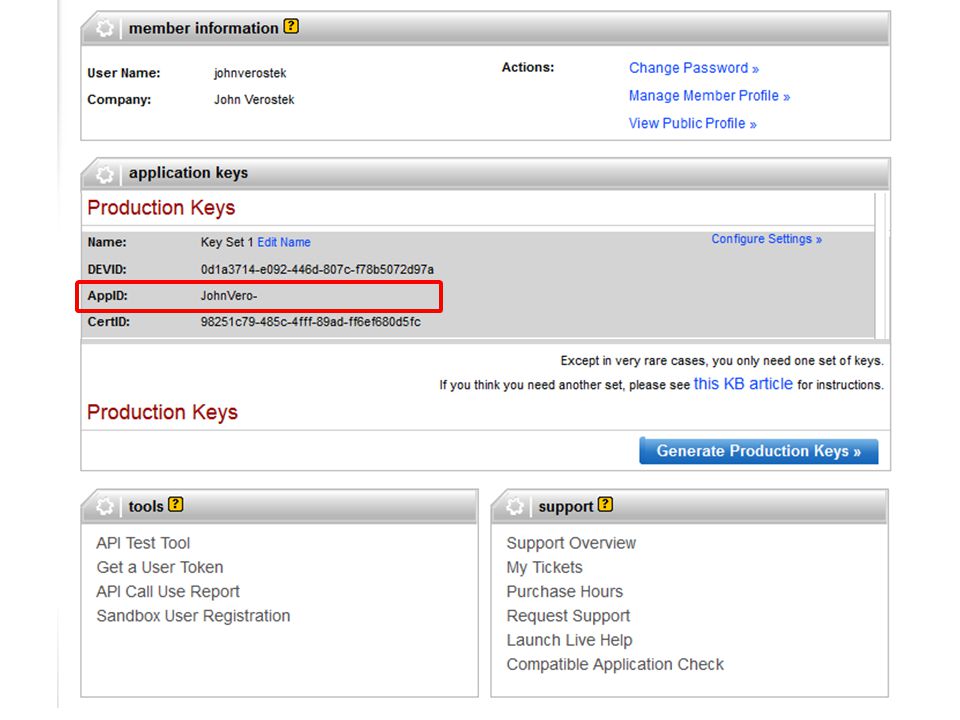Open Get a User Token link
This screenshot has height=720, width=960.
point(159,568)
